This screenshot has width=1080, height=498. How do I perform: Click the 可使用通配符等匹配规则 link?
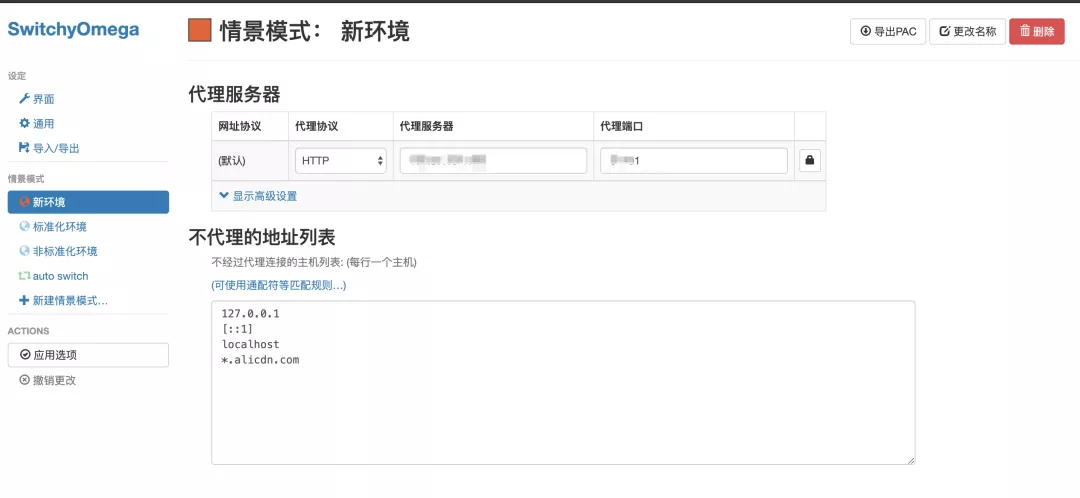(279, 285)
